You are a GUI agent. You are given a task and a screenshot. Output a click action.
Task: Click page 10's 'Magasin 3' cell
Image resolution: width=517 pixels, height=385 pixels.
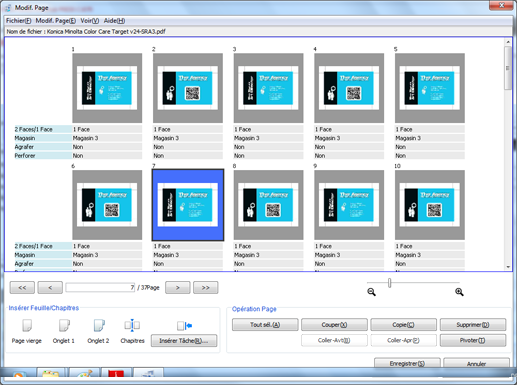pyautogui.click(x=430, y=255)
